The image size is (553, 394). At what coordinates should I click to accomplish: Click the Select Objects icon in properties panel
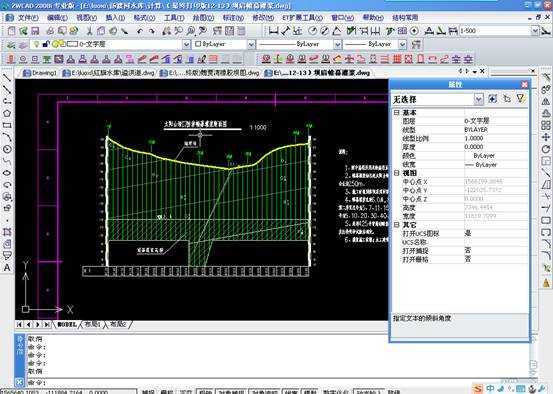point(507,99)
